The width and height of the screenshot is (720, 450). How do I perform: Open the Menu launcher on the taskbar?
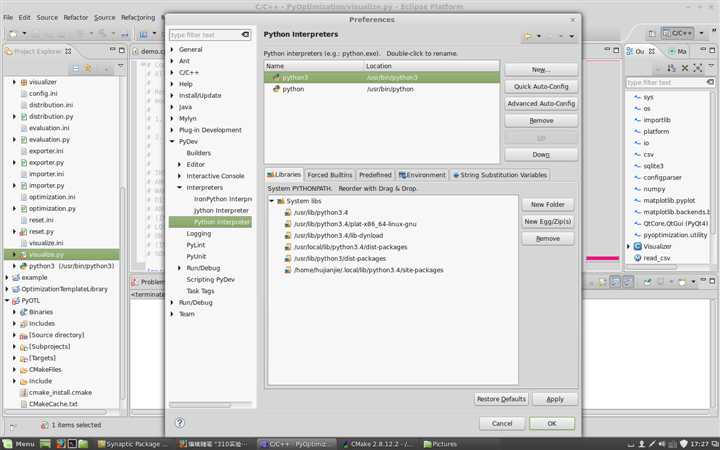pos(19,444)
